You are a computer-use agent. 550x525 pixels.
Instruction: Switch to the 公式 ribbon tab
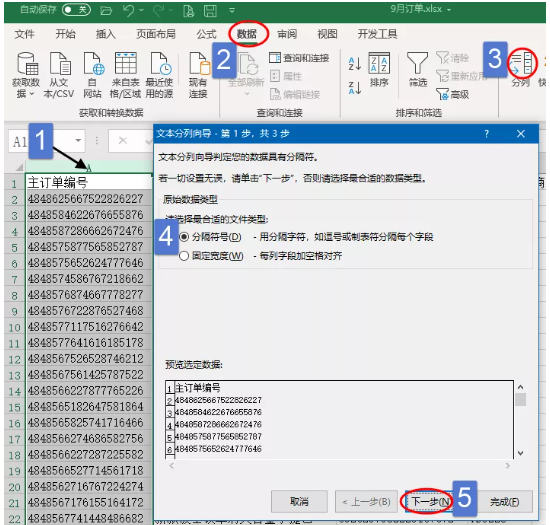206,34
